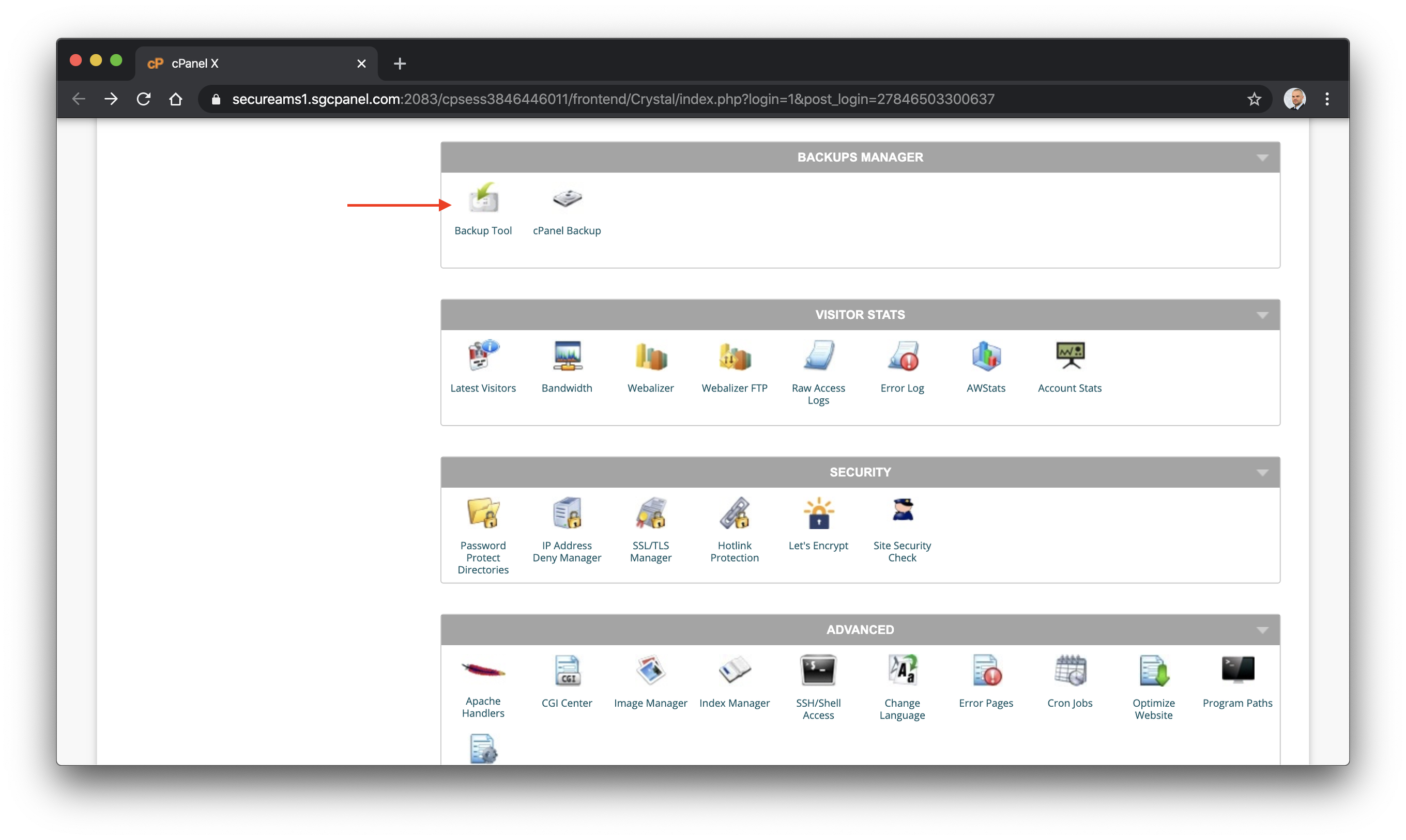Open the Apache Handlers icon
The width and height of the screenshot is (1406, 840).
[x=483, y=670]
